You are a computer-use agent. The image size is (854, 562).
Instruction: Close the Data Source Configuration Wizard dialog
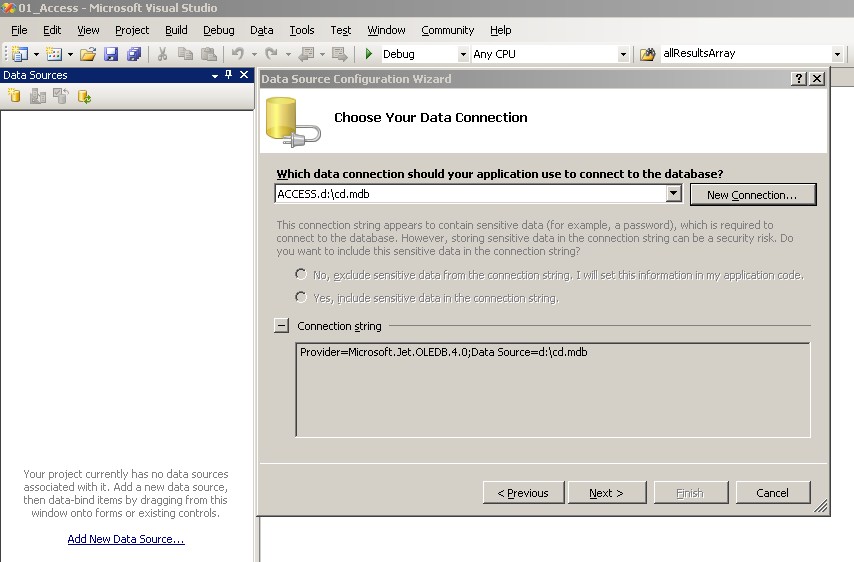point(816,78)
